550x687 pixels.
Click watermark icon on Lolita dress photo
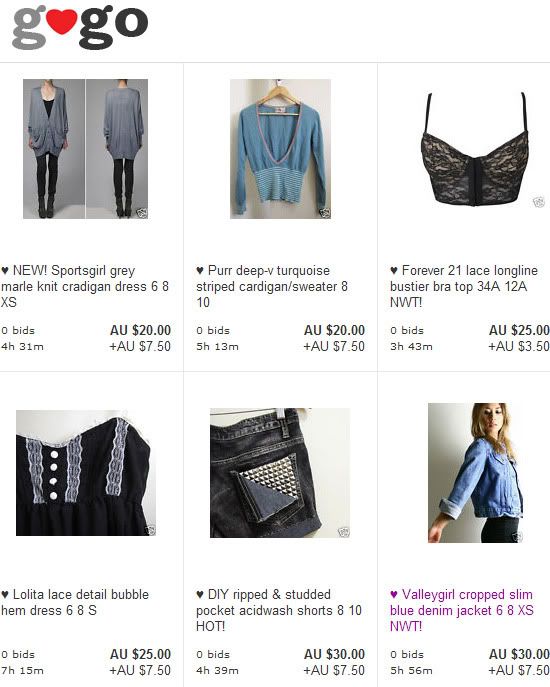click(x=150, y=530)
